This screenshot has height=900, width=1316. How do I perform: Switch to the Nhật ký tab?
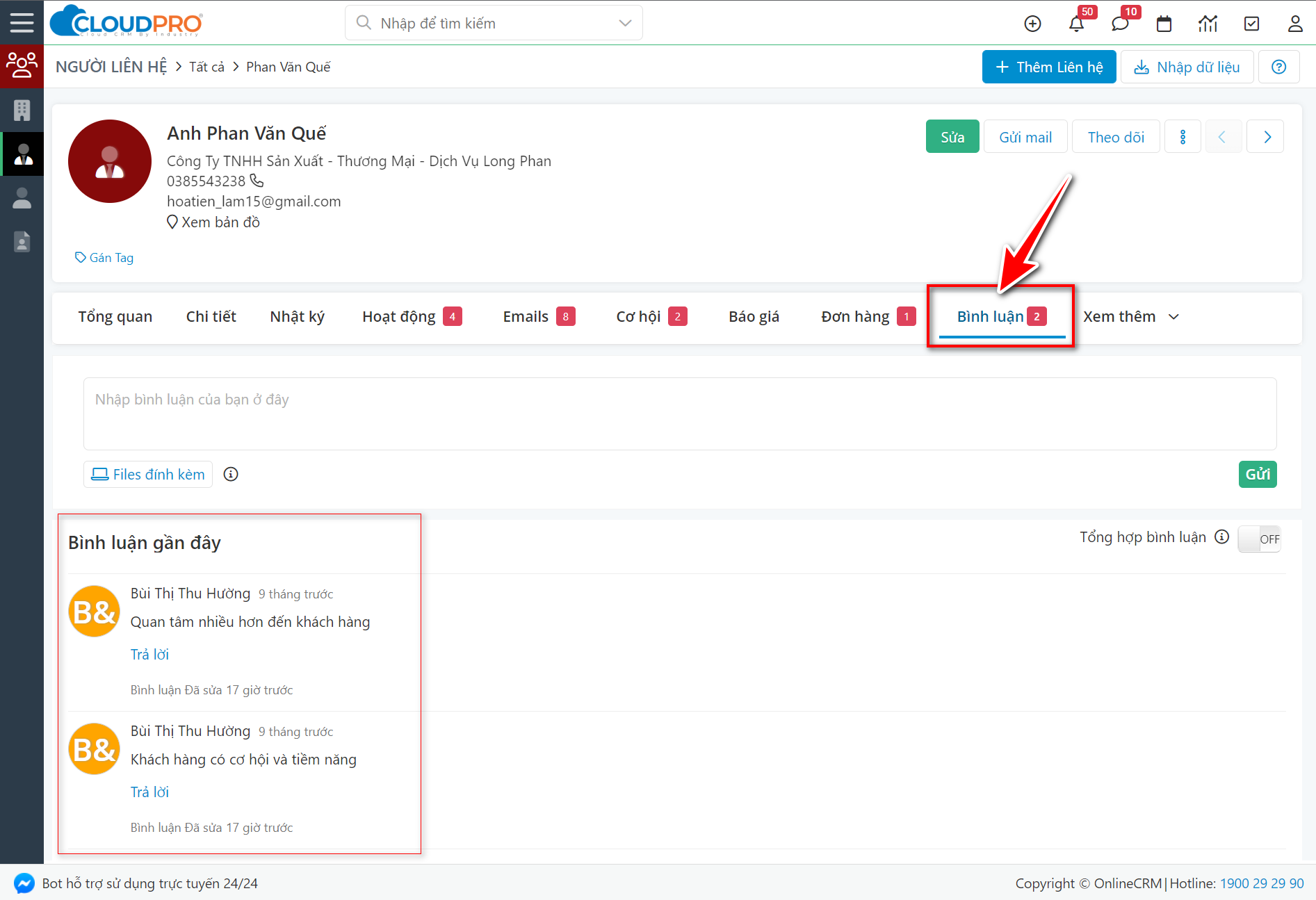pos(297,316)
